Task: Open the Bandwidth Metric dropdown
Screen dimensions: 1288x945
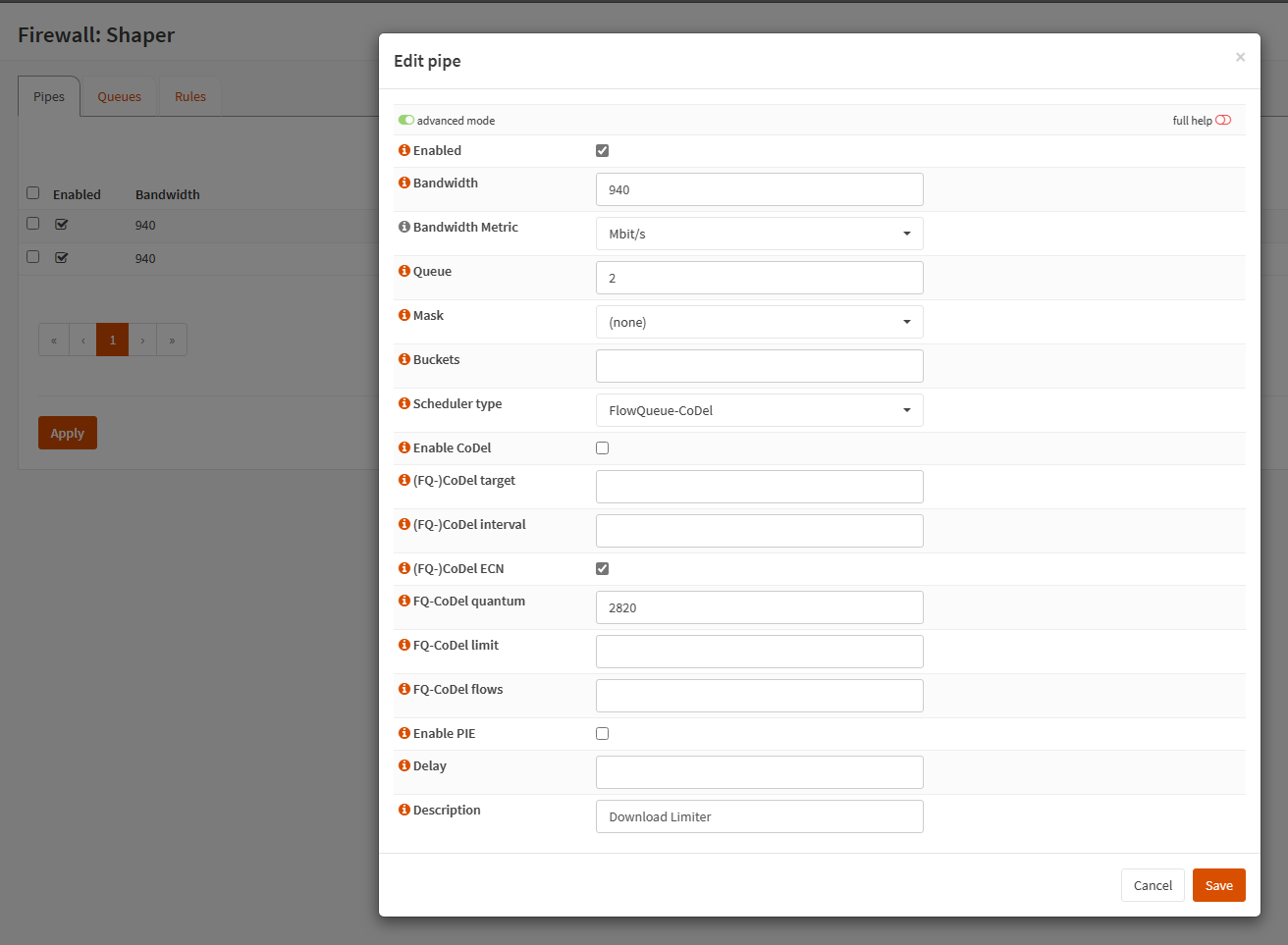Action: coord(759,234)
